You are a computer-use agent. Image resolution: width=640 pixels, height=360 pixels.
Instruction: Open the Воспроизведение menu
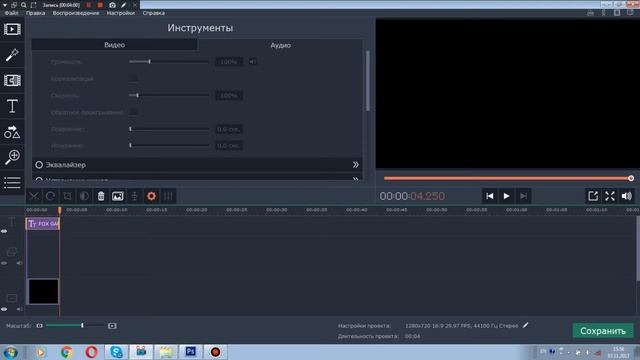point(76,13)
